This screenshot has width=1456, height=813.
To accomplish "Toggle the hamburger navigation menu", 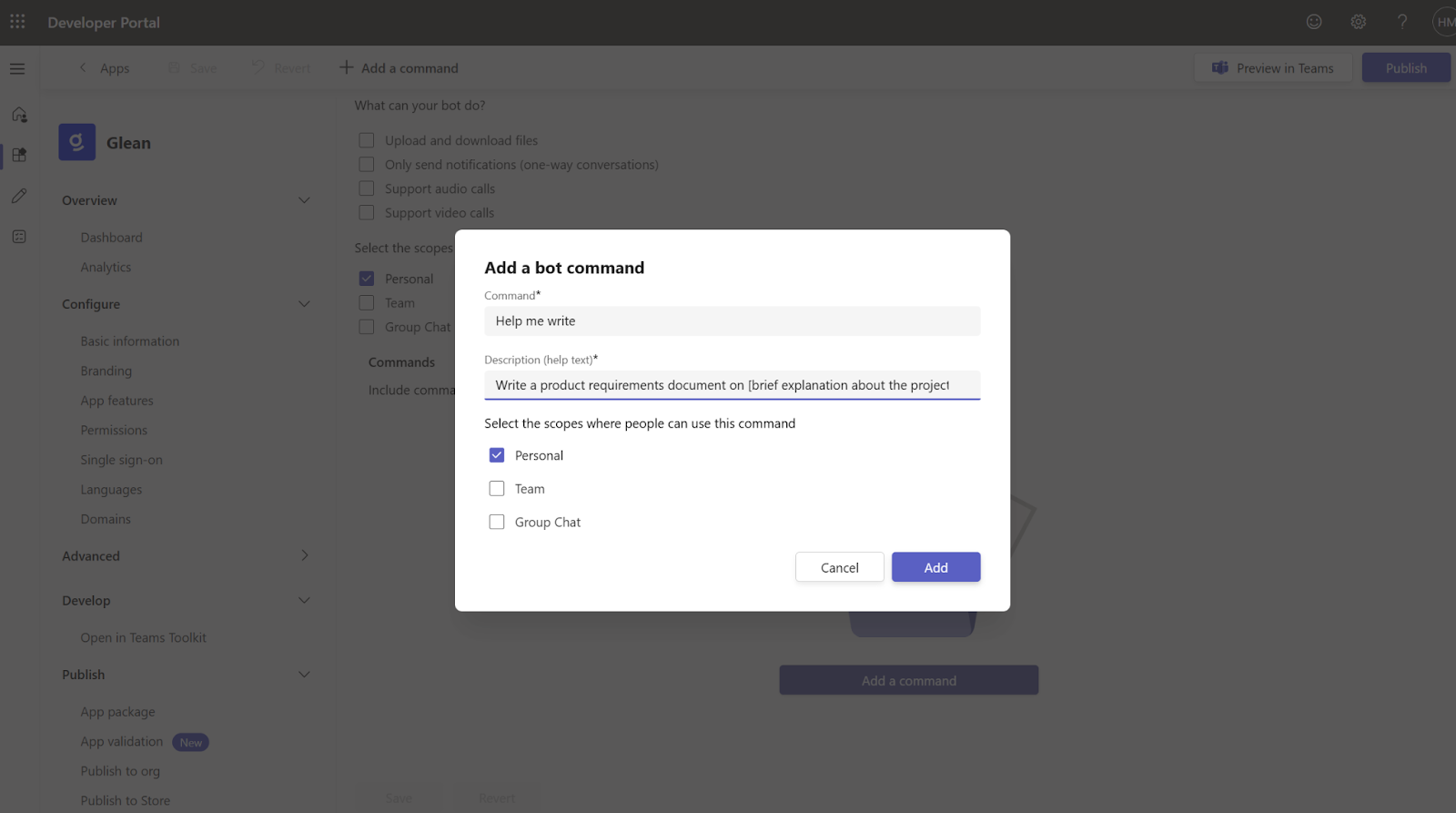I will [17, 68].
